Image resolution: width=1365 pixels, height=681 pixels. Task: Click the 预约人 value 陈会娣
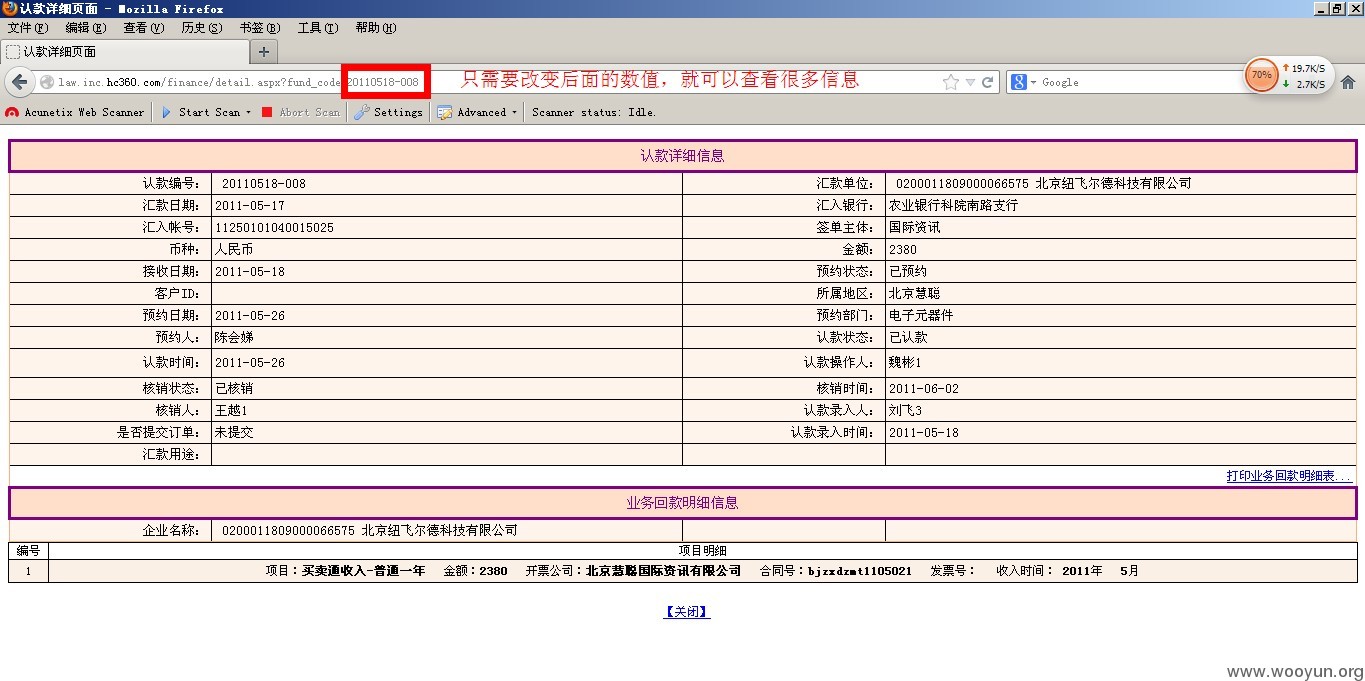click(234, 338)
